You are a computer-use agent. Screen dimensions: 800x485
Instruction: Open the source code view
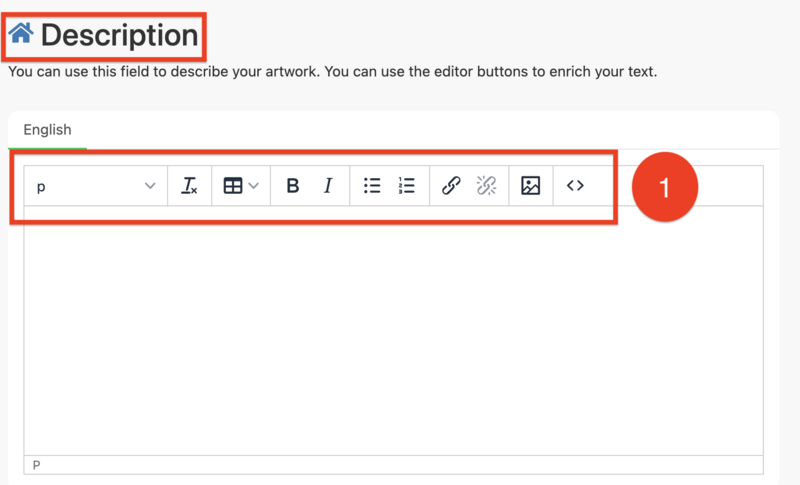point(575,186)
